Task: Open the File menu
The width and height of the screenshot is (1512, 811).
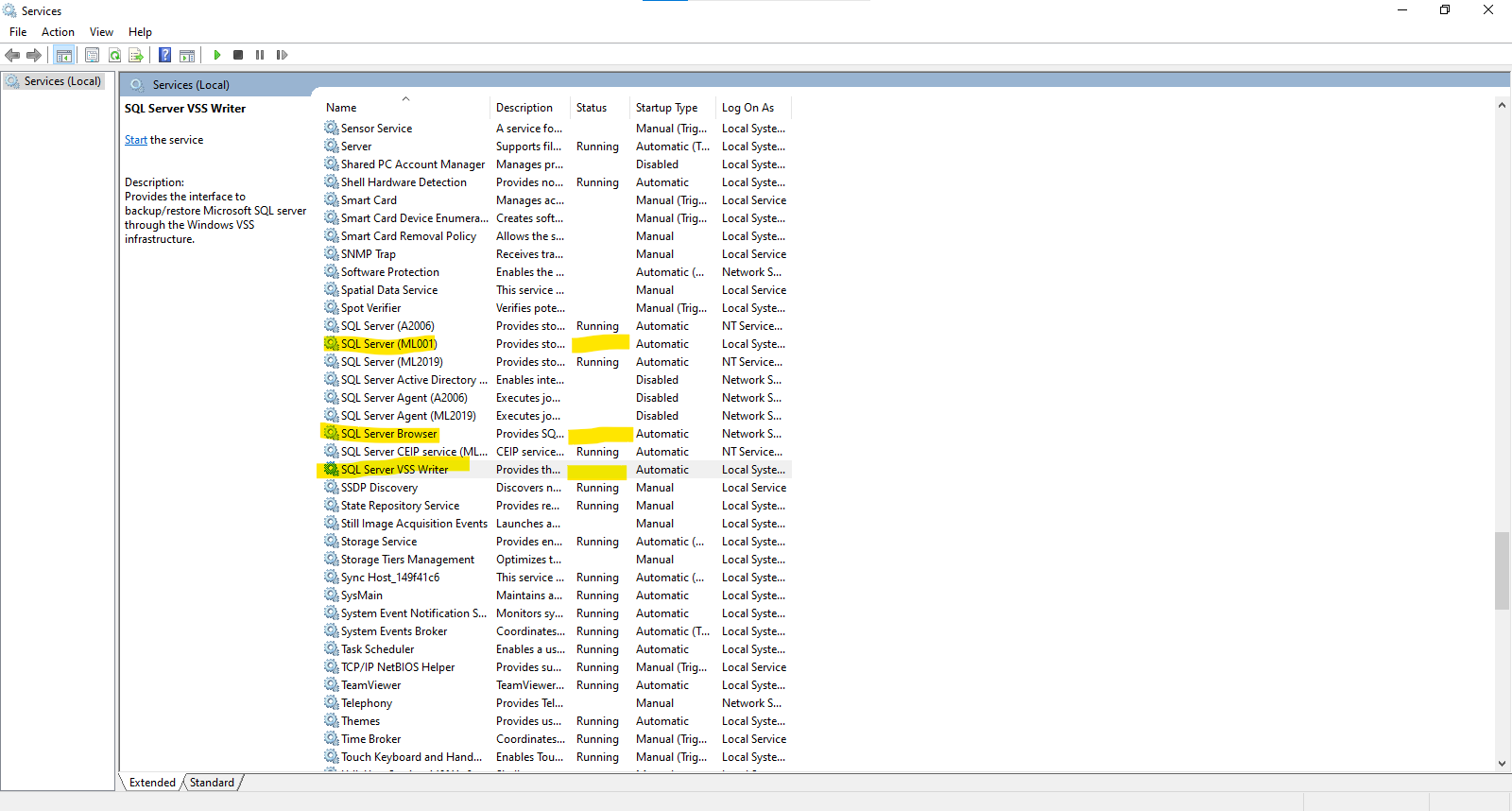Action: (x=18, y=32)
